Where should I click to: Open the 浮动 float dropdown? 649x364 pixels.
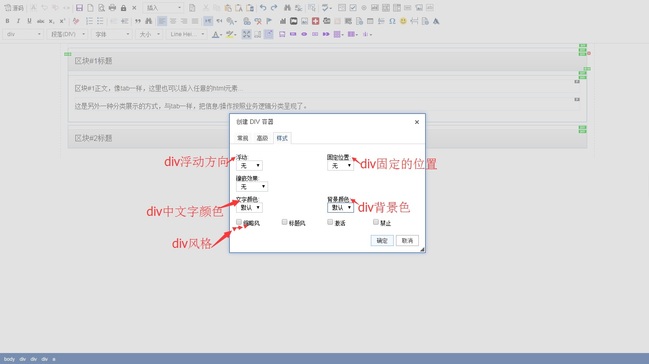click(x=249, y=166)
